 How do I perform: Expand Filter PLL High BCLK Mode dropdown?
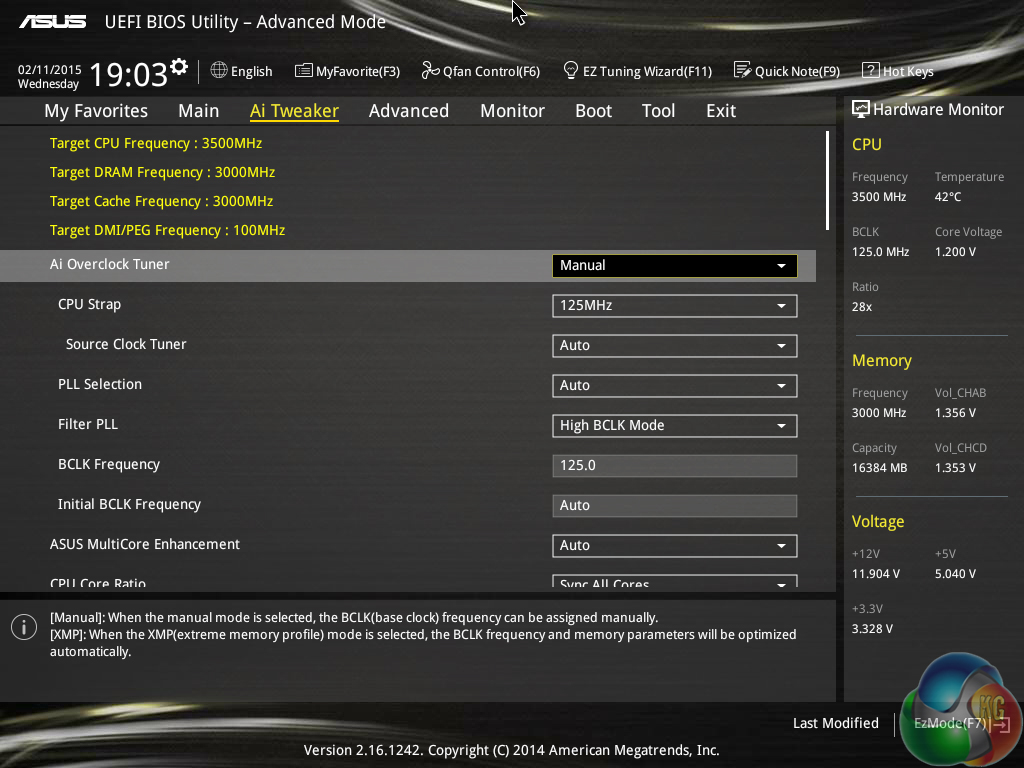pyautogui.click(x=674, y=425)
